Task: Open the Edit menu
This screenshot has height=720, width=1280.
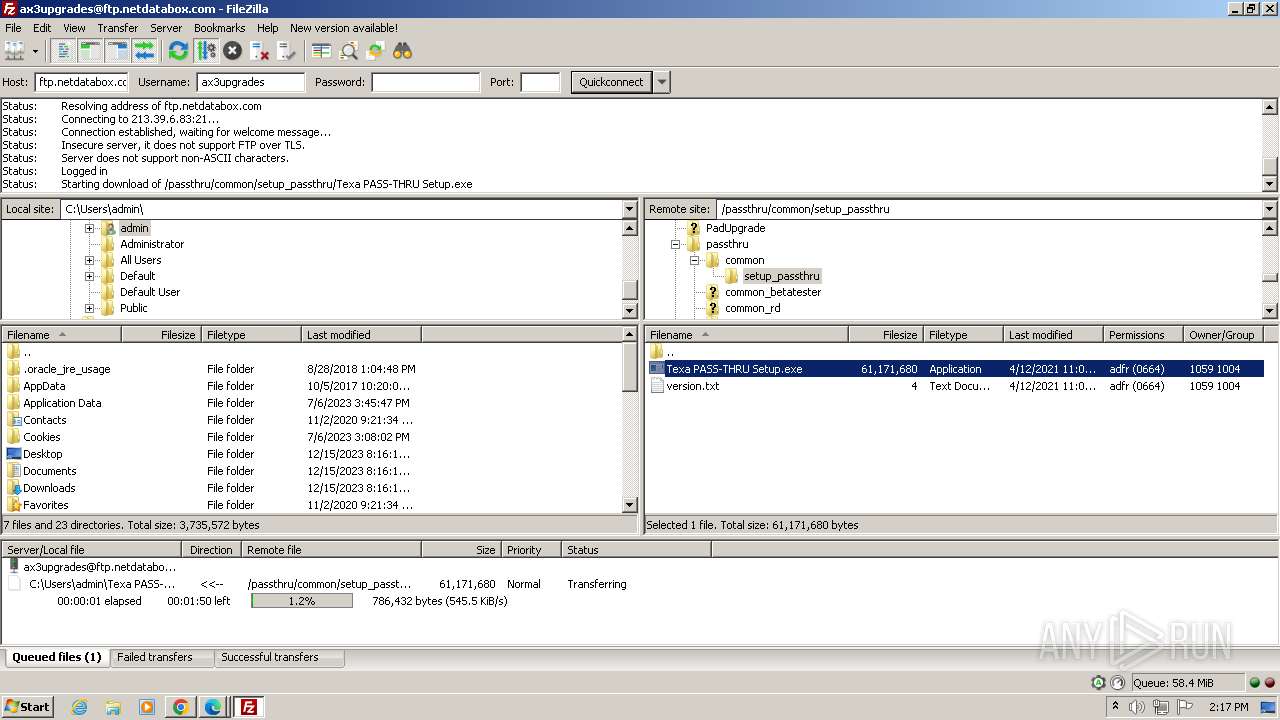Action: (x=42, y=28)
